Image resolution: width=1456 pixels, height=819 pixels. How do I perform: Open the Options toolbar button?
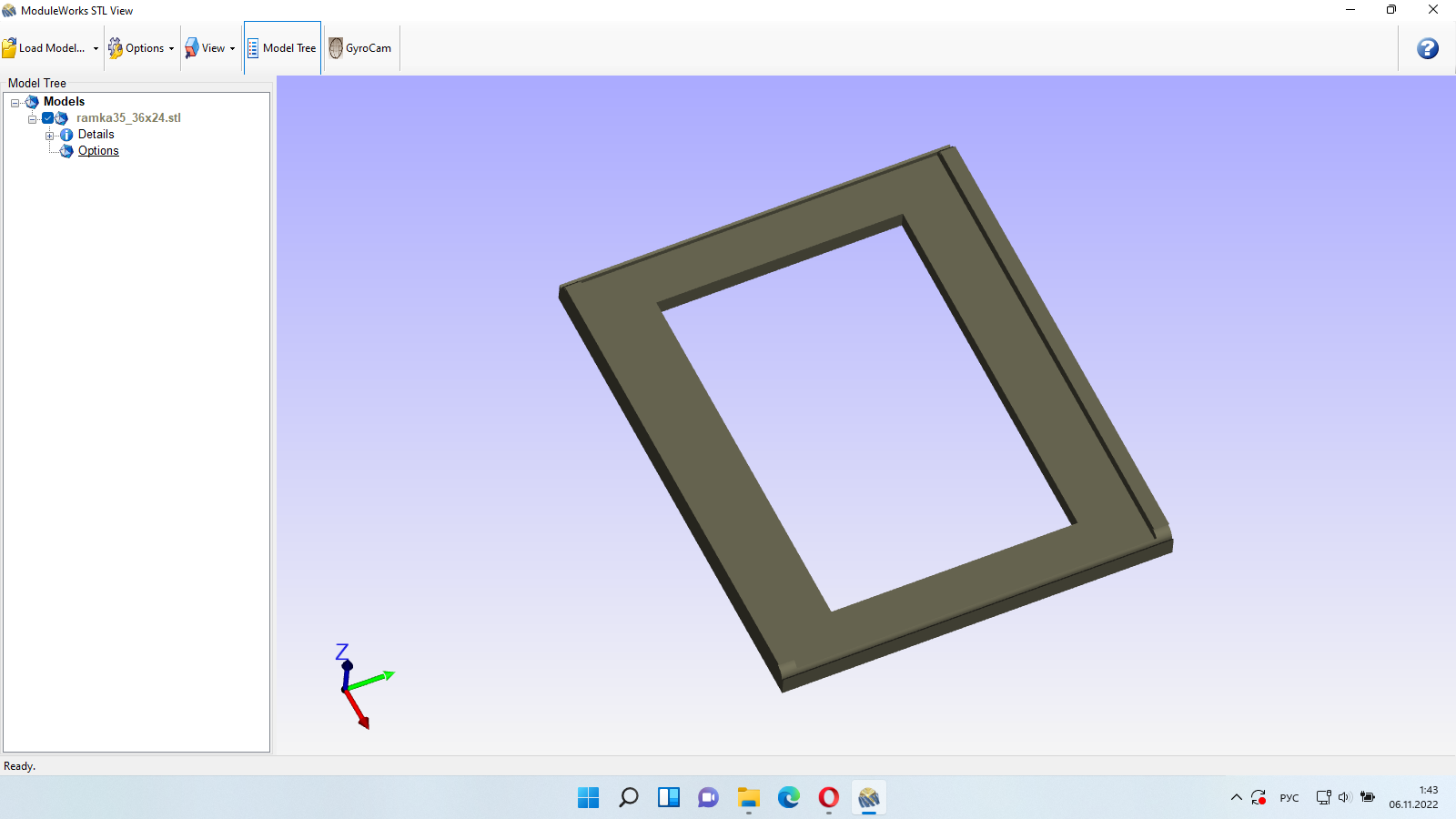[136, 48]
